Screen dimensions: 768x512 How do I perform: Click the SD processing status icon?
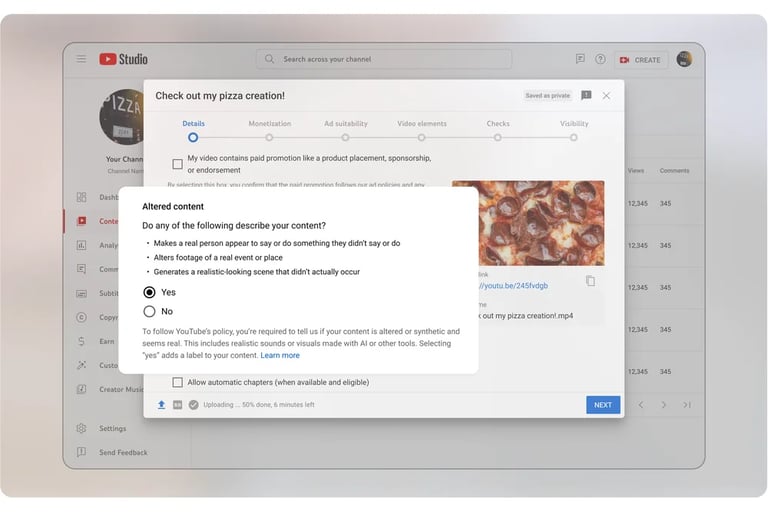click(177, 405)
